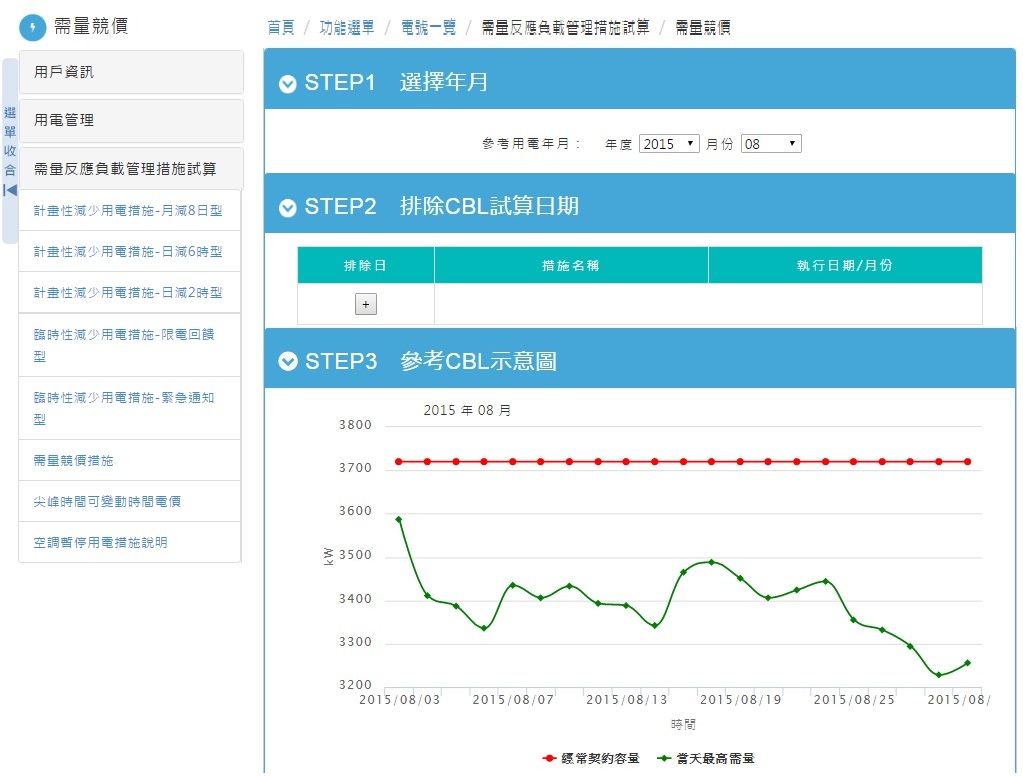Click the 功能選單 breadcrumb link
Image resolution: width=1023 pixels, height=776 pixels.
tap(347, 28)
